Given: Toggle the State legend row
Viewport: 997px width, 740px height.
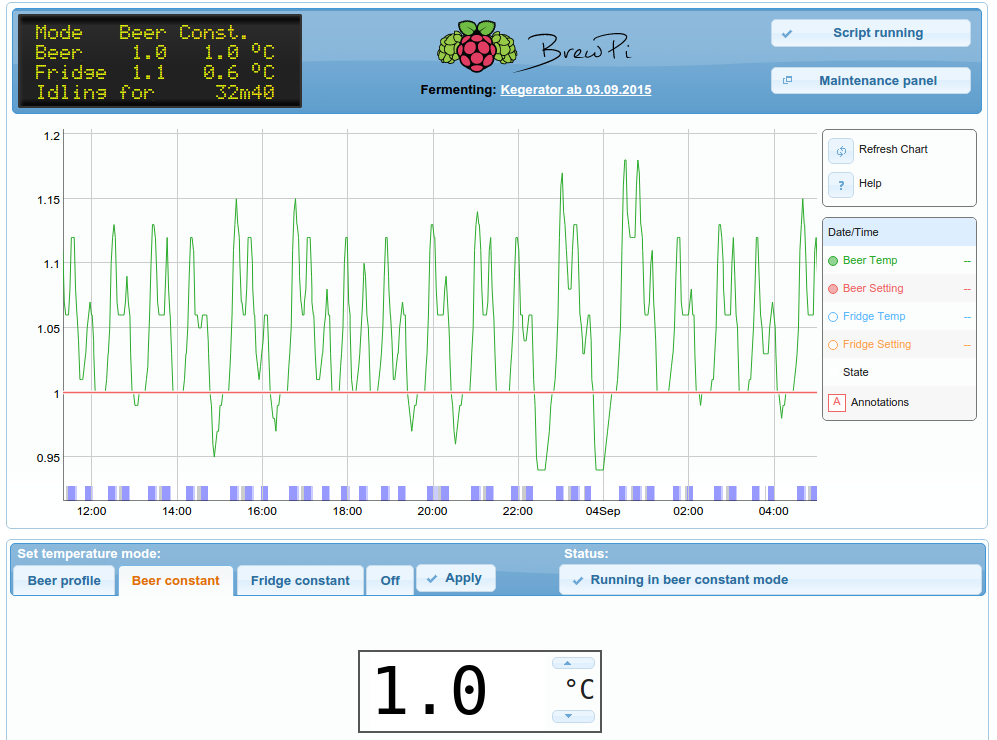Looking at the screenshot, I should point(899,373).
